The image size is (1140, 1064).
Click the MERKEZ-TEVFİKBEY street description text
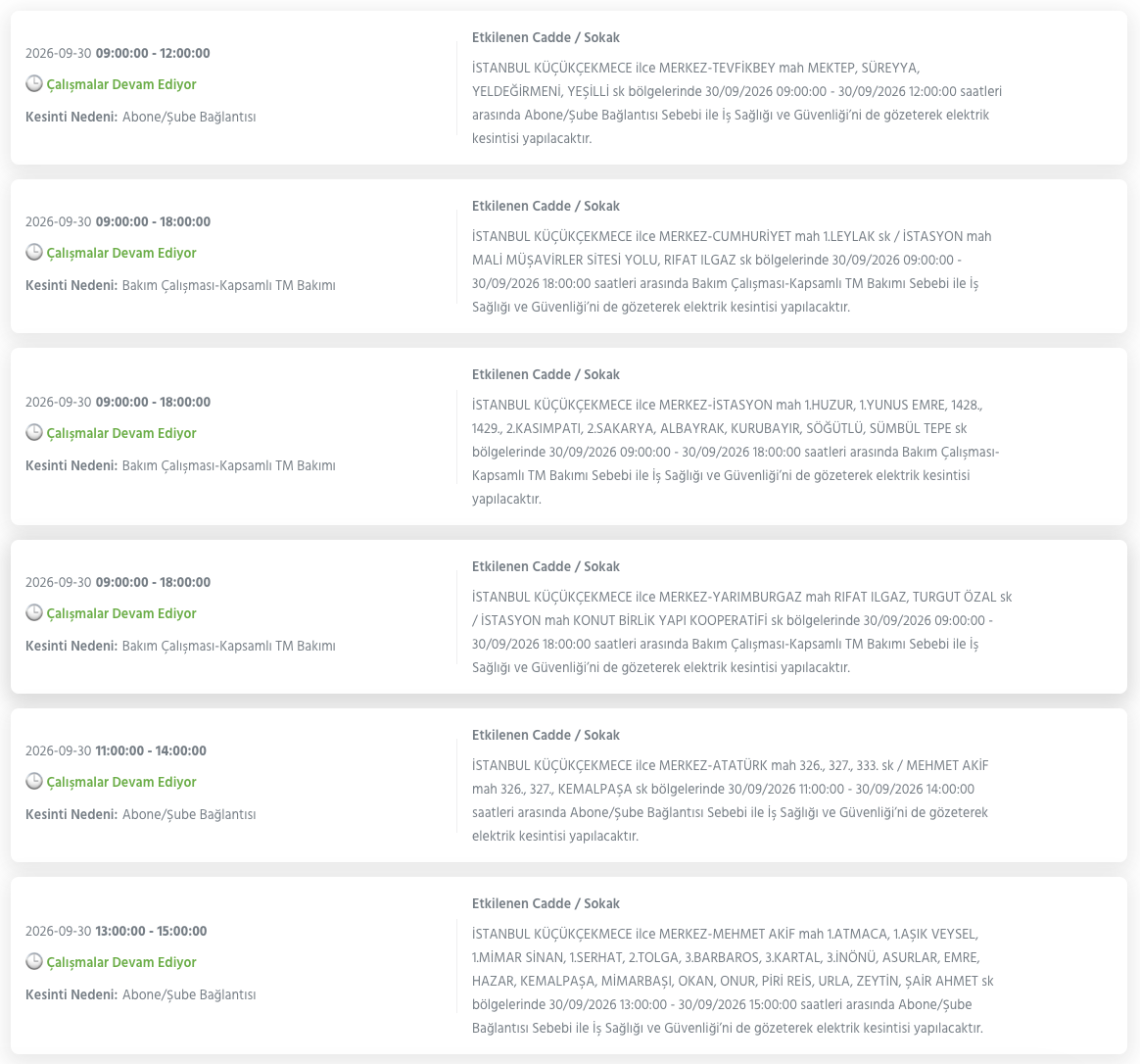tap(736, 103)
